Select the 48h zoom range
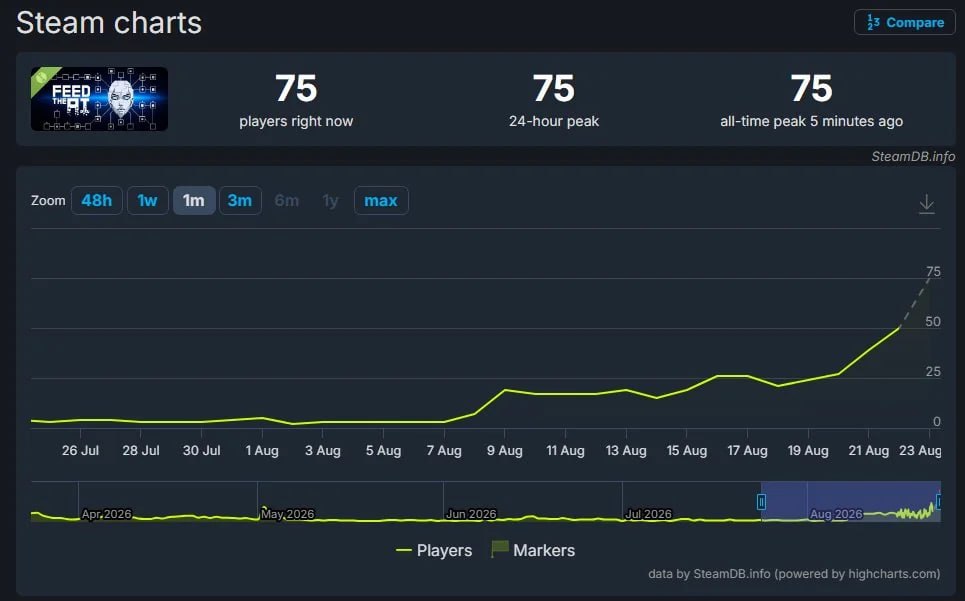The width and height of the screenshot is (965, 601). (x=97, y=201)
